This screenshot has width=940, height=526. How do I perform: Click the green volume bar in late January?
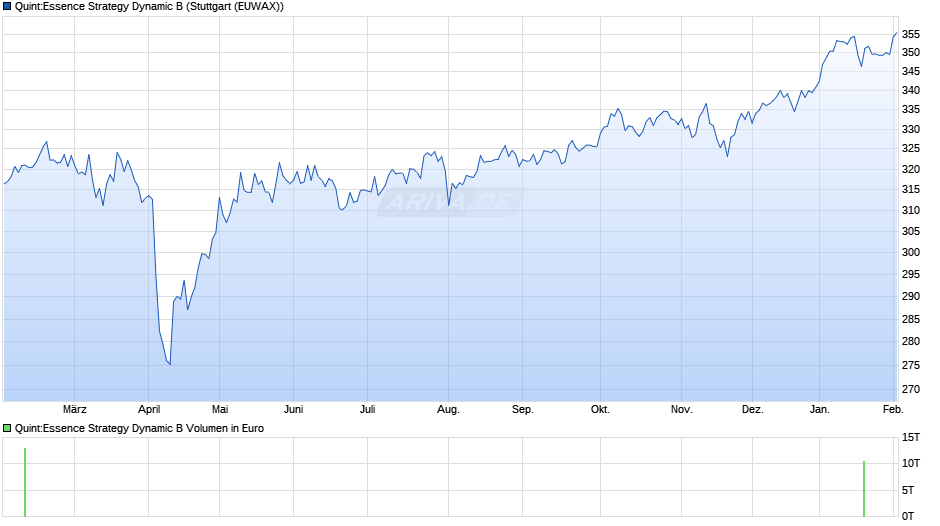pyautogui.click(x=864, y=488)
